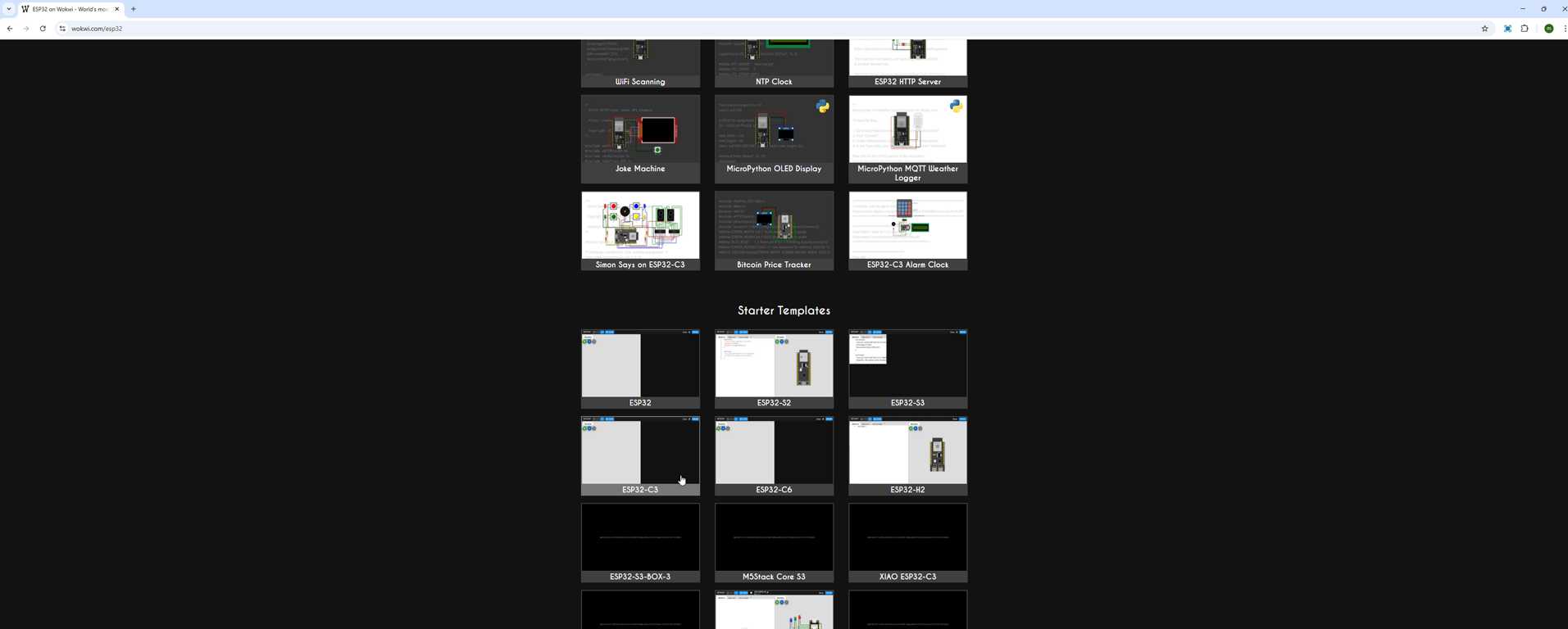Click the Starter Templates heading
This screenshot has height=629, width=1568.
[784, 310]
